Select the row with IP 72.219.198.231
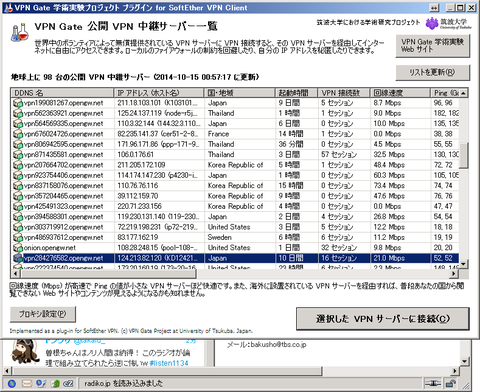Screen dimensions: 480x392 point(235,227)
